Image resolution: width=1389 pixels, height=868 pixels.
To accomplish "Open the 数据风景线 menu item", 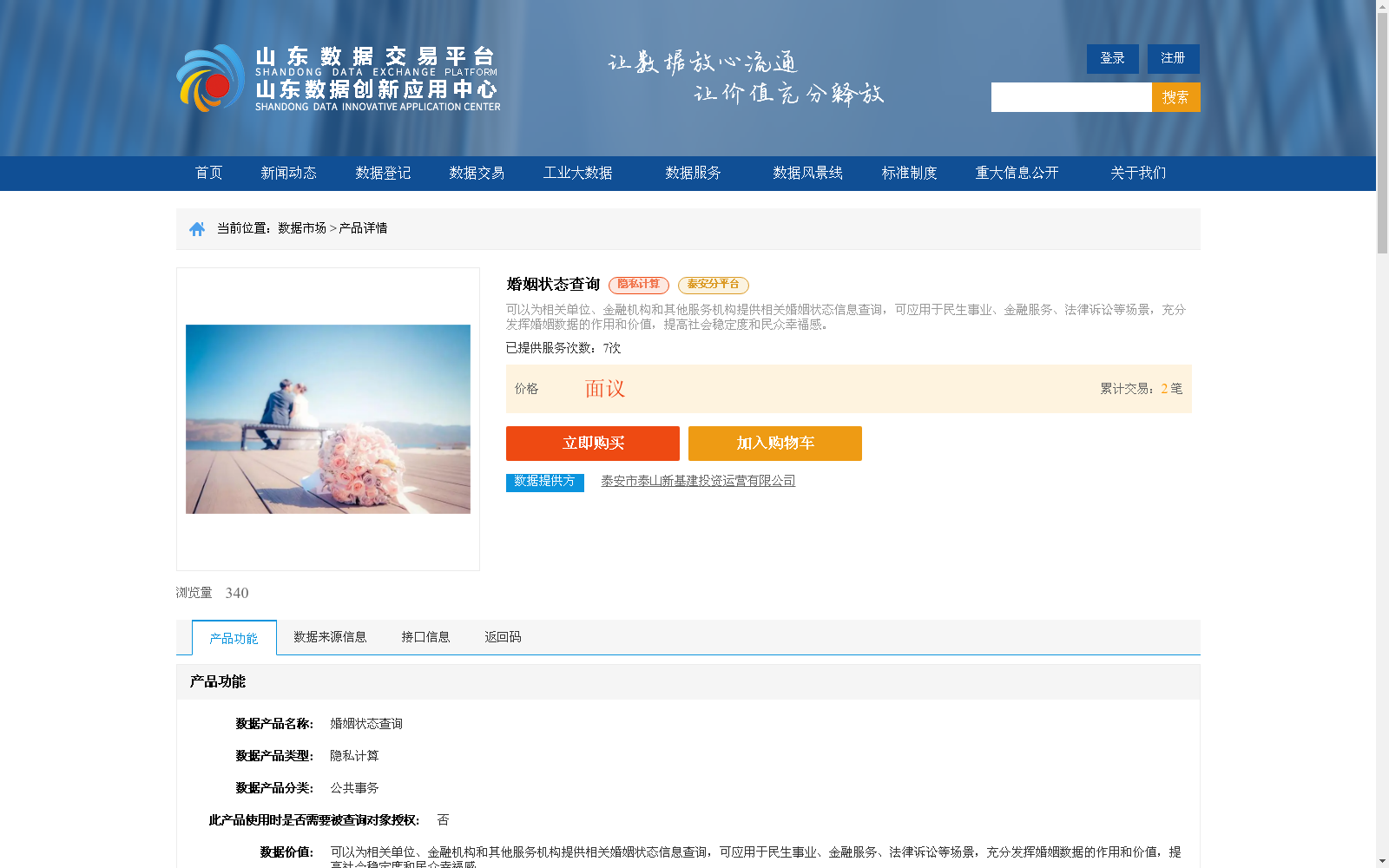I will tap(808, 173).
